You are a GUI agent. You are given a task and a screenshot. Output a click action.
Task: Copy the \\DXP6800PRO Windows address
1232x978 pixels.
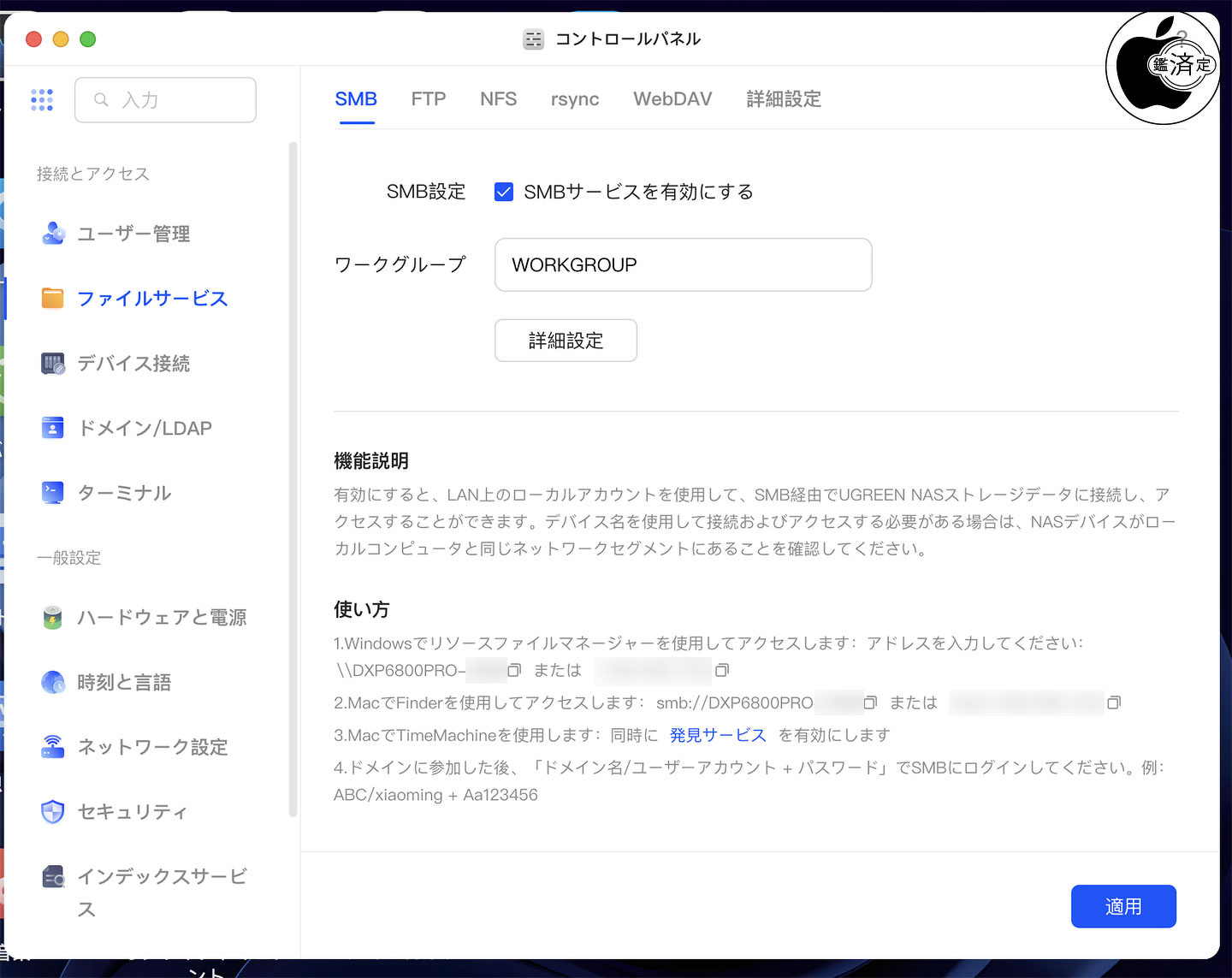point(514,670)
